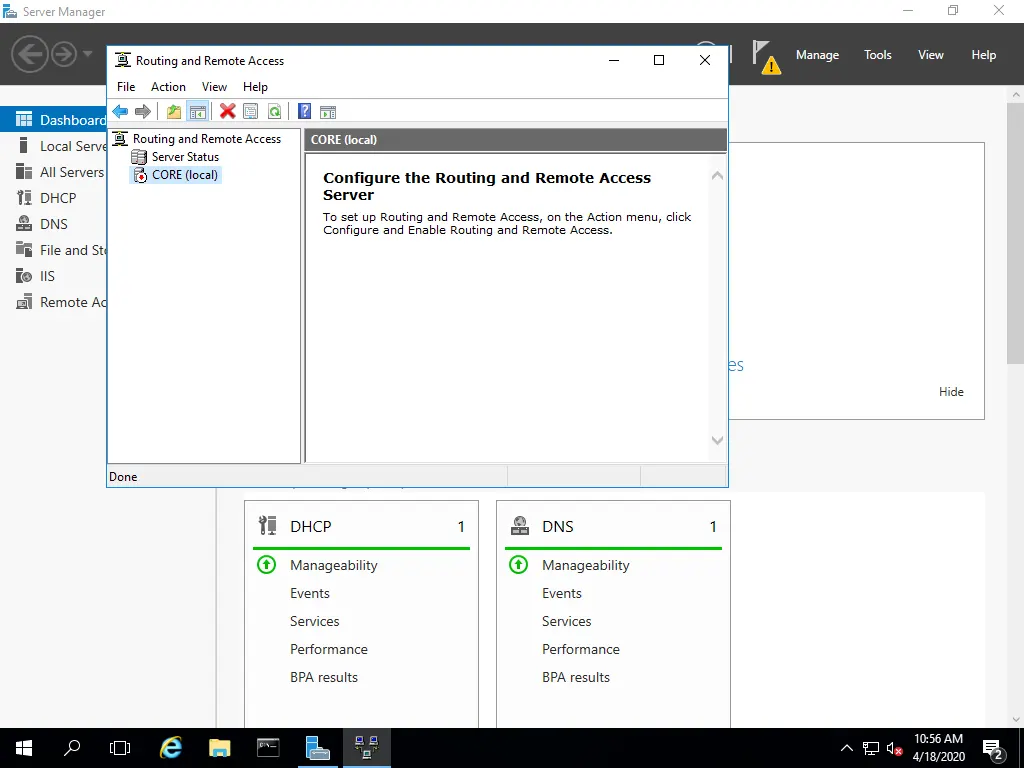Launch Internet Explorer from the taskbar
This screenshot has height=768, width=1024.
pos(171,748)
